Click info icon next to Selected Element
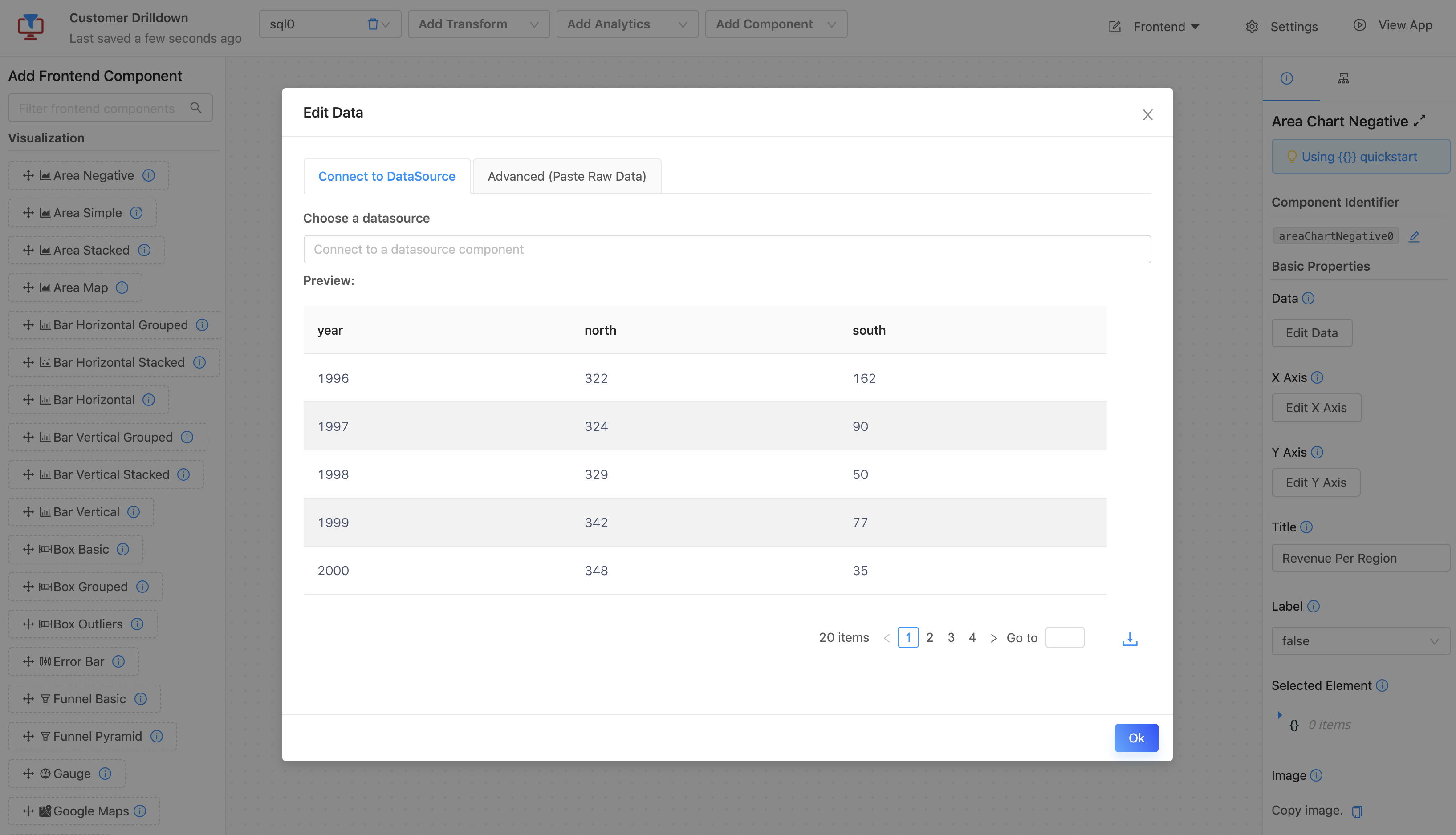Viewport: 1456px width, 835px height. [1382, 685]
